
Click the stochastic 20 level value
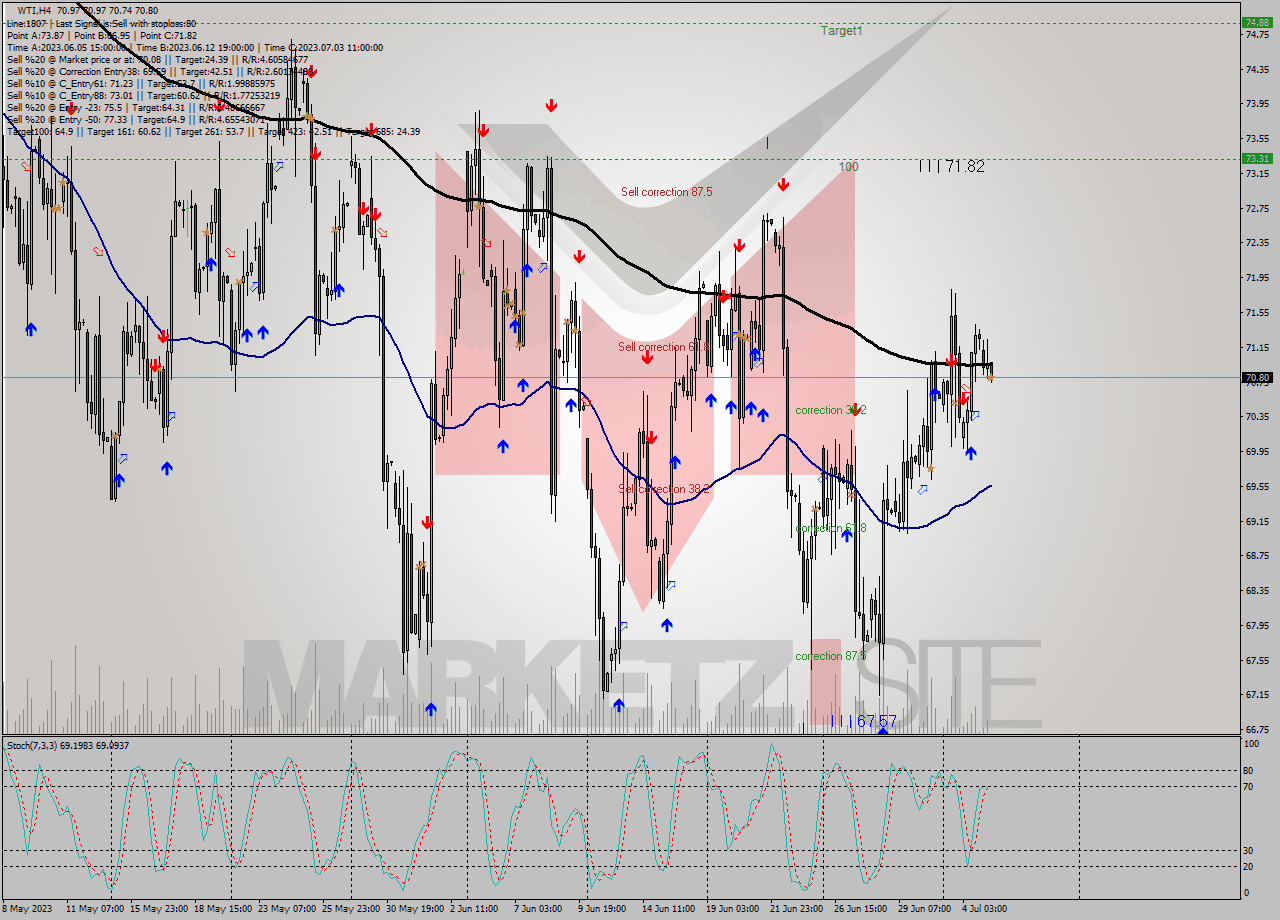1249,866
